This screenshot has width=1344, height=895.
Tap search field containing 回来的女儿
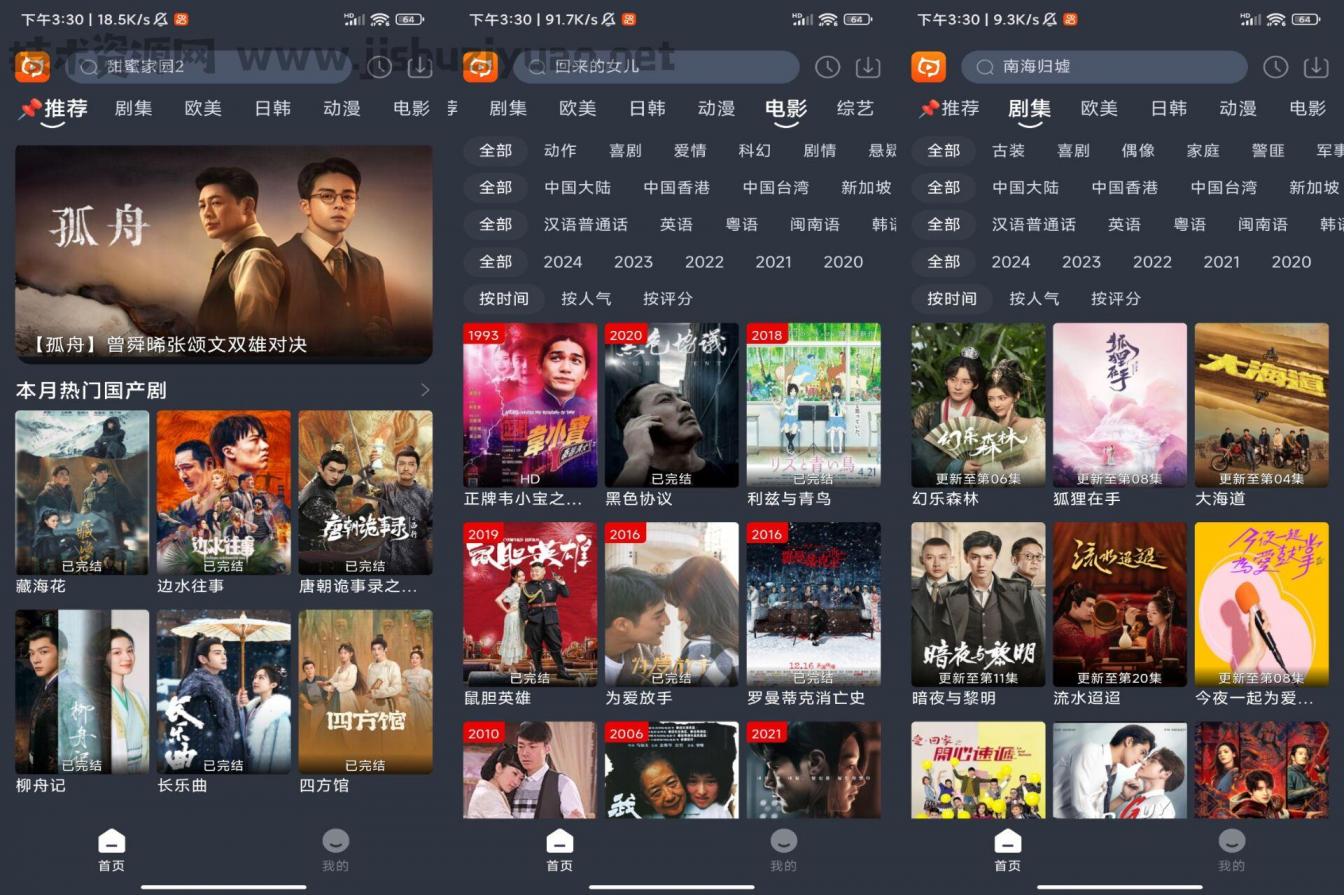pyautogui.click(x=657, y=67)
